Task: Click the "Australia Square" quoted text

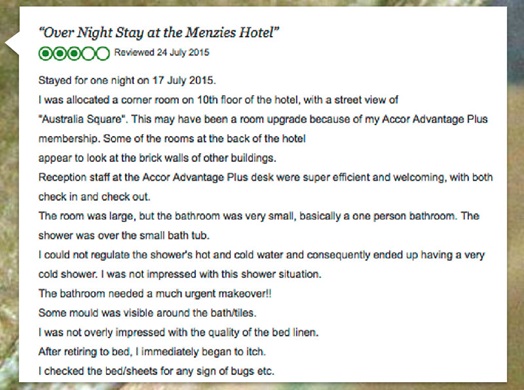Action: click(82, 119)
